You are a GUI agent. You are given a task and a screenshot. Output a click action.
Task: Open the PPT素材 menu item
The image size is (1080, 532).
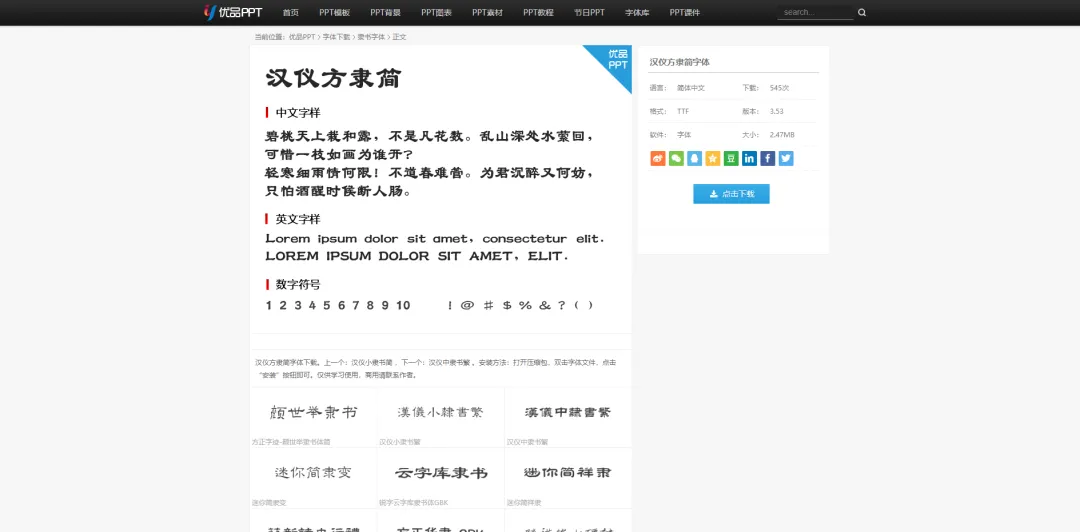488,12
